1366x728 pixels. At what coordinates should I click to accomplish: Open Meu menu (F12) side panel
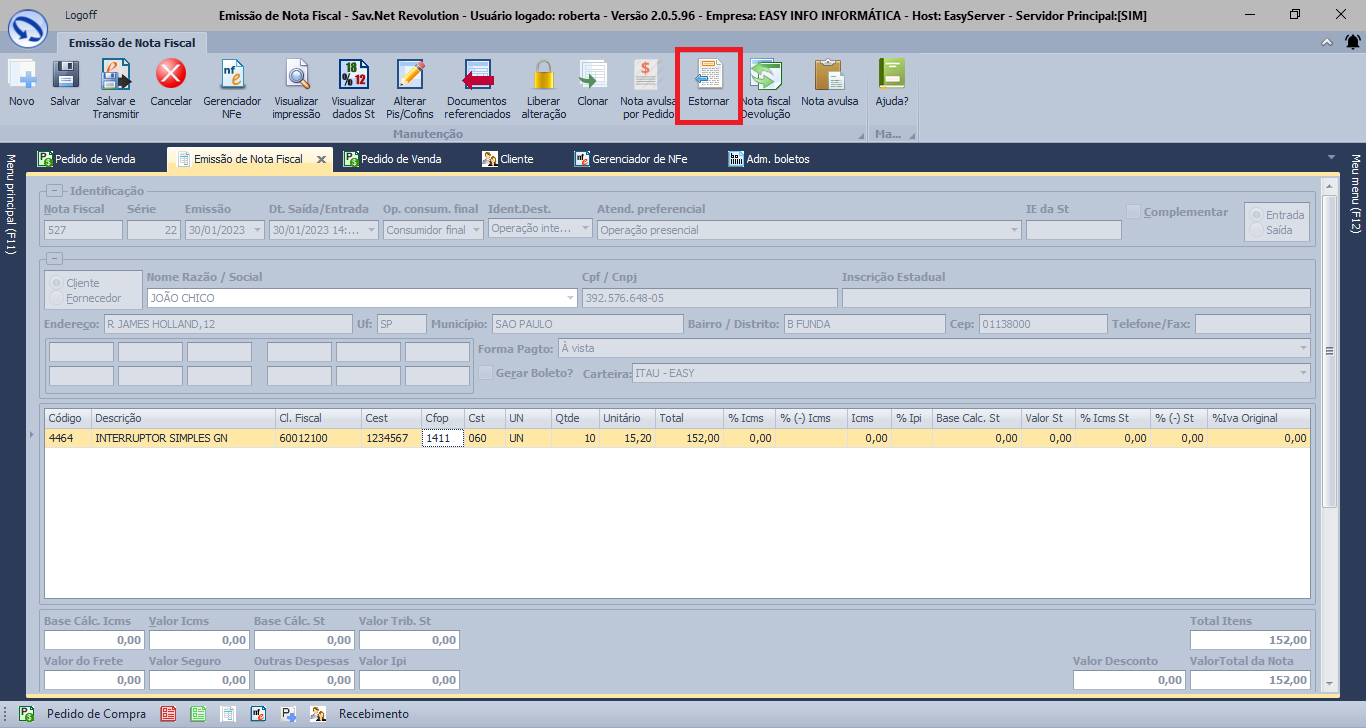(x=1357, y=194)
